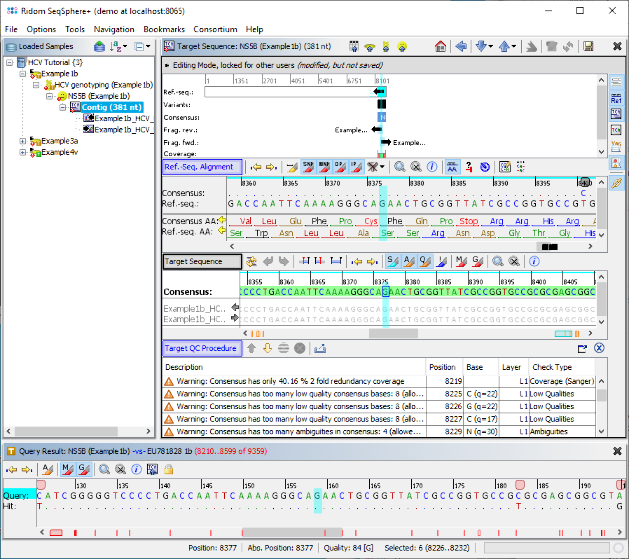Click the Target Sequence panel button
Viewport: 629px width, 559px height.
[x=201, y=261]
